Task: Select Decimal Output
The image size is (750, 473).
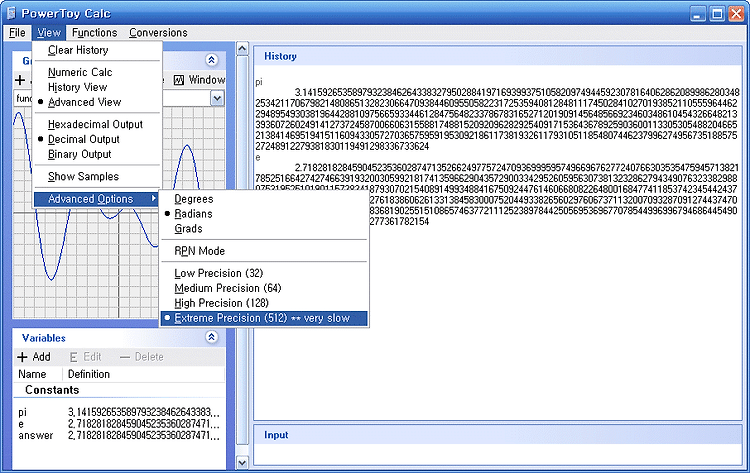Action: click(x=98, y=139)
